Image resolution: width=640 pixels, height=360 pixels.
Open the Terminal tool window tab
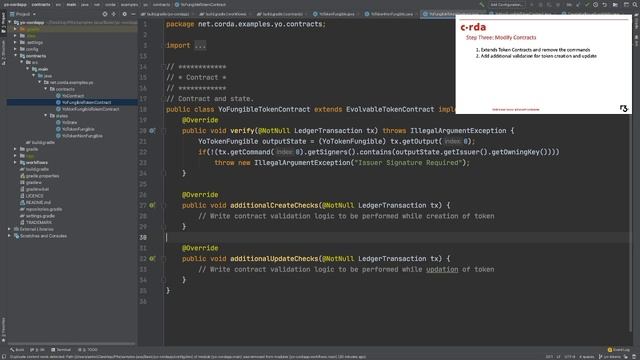[x=61, y=350]
